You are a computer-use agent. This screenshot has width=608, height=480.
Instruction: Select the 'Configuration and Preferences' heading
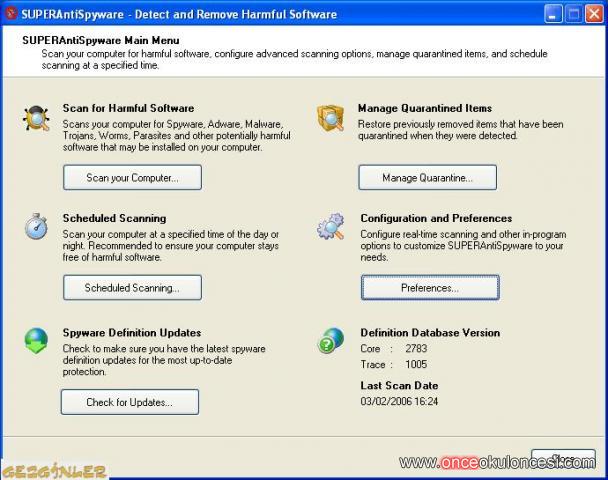point(436,218)
